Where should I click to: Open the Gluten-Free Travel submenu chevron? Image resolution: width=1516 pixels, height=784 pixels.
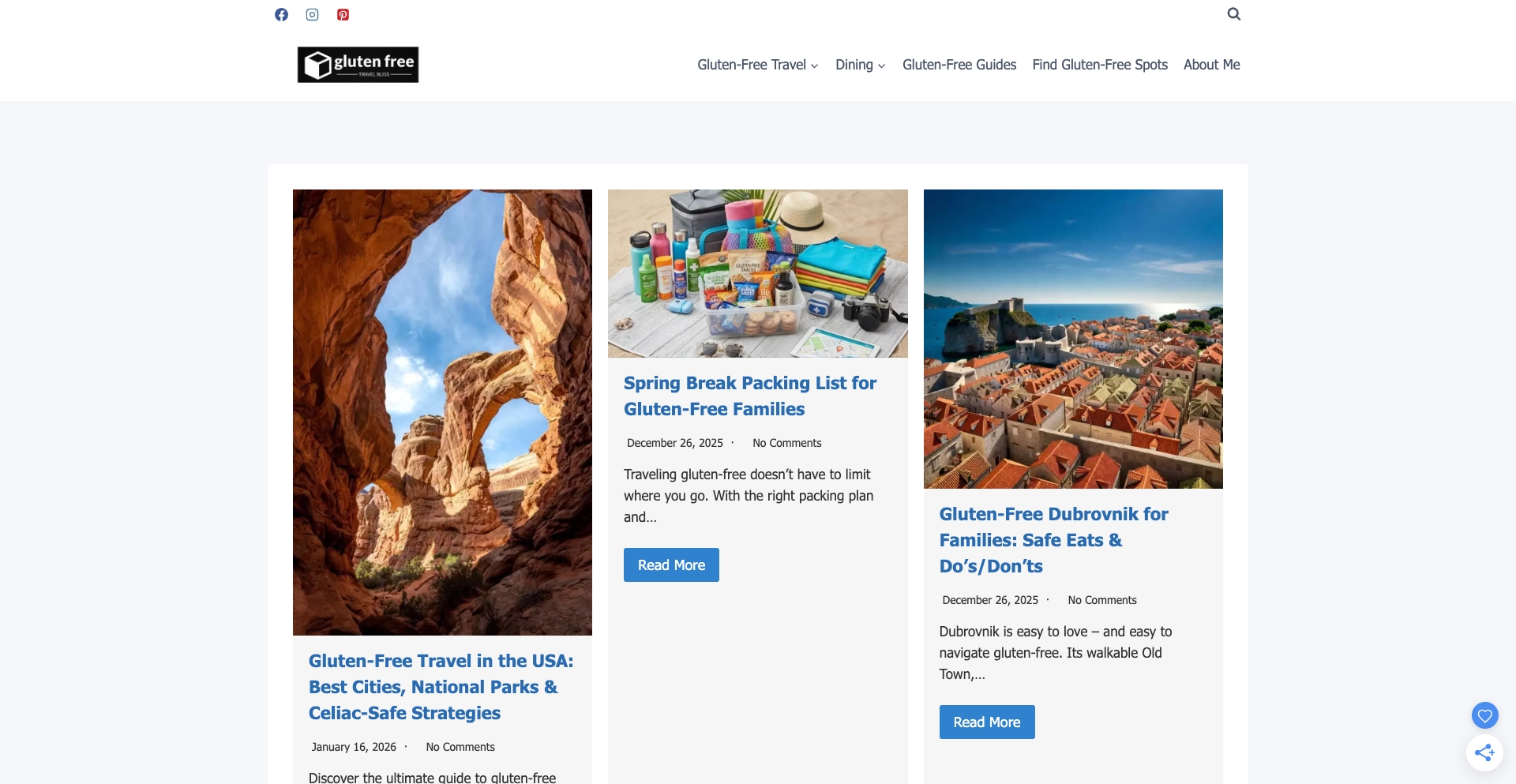point(815,66)
